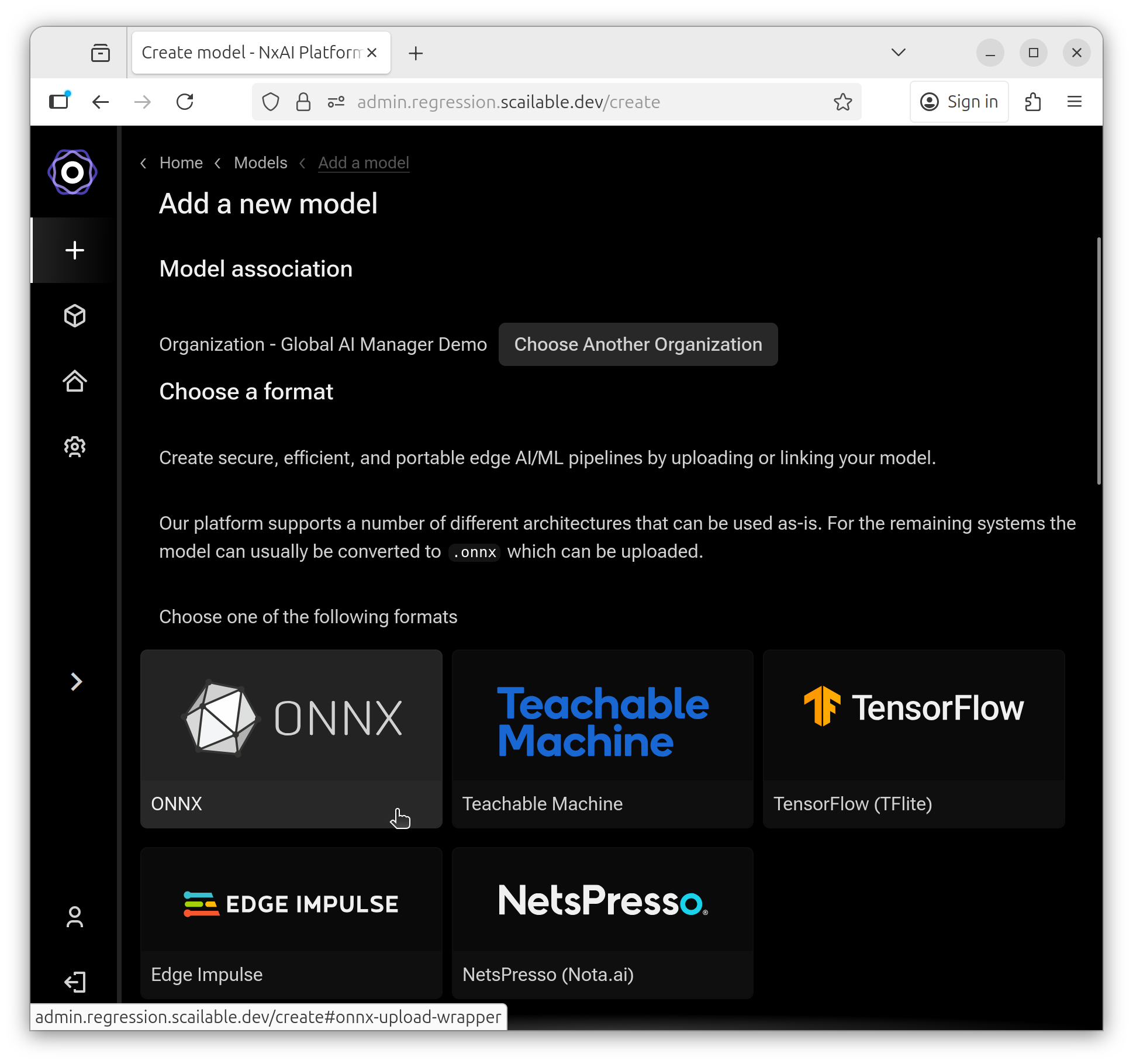Open the models cube icon in sidebar
This screenshot has height=1064, width=1133.
[75, 316]
